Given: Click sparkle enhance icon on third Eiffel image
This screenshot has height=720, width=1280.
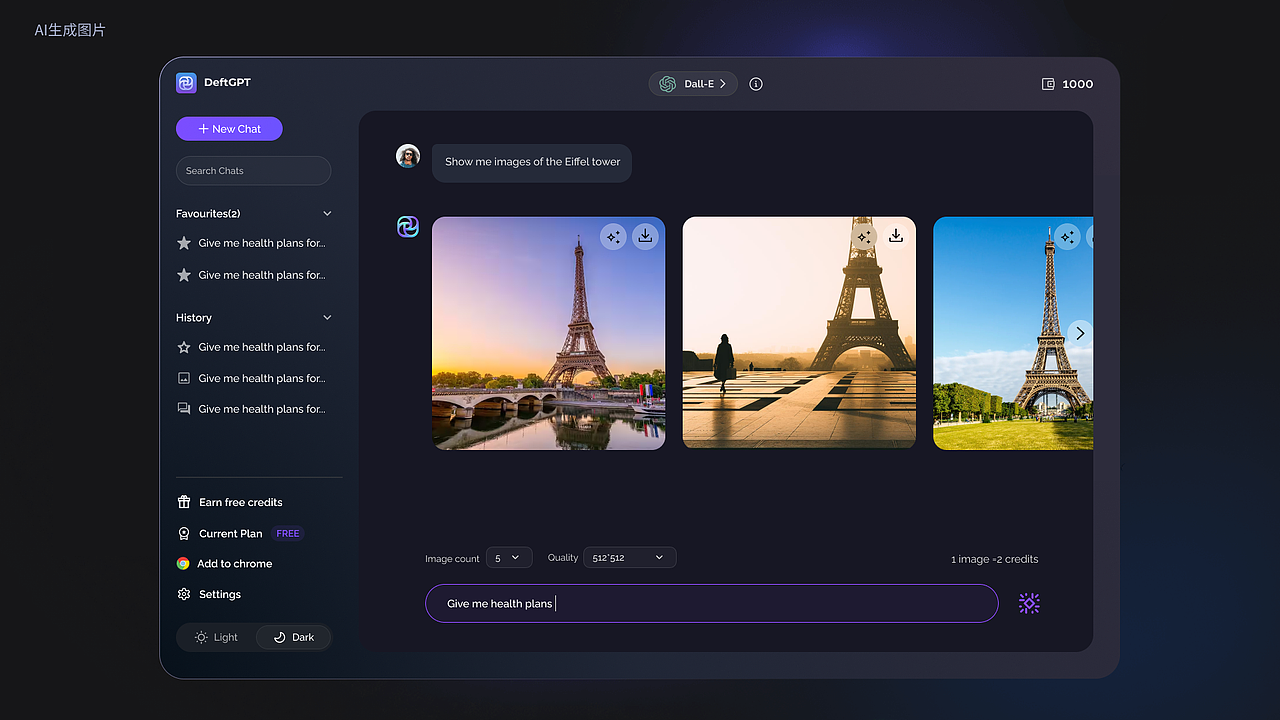Looking at the screenshot, I should pyautogui.click(x=1067, y=237).
